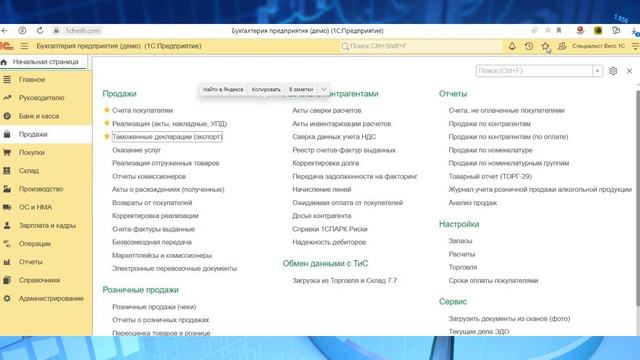640x360 pixels.
Task: Open the Банк и касса section
Action: pos(39,116)
